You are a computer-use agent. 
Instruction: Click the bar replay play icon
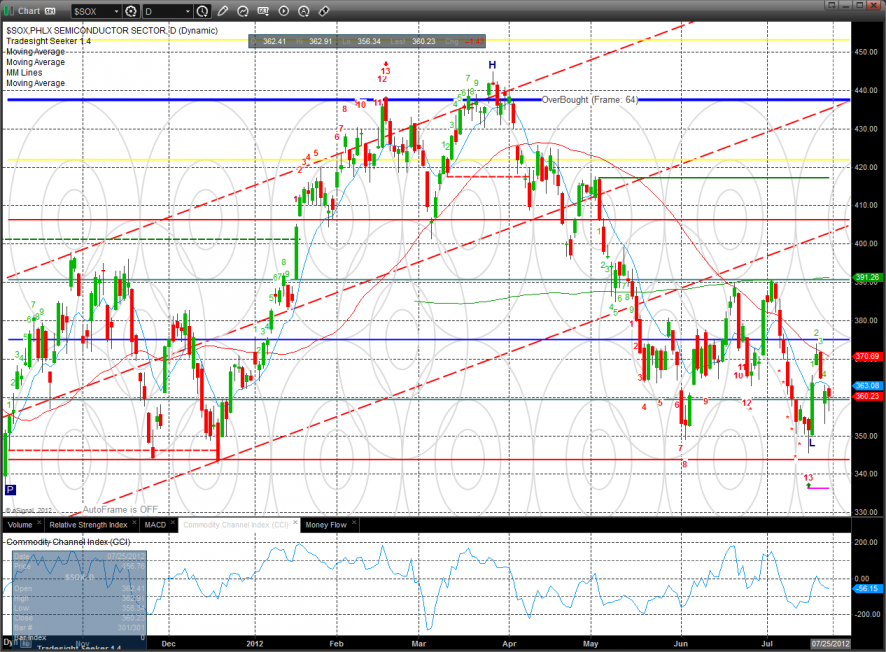(x=284, y=11)
